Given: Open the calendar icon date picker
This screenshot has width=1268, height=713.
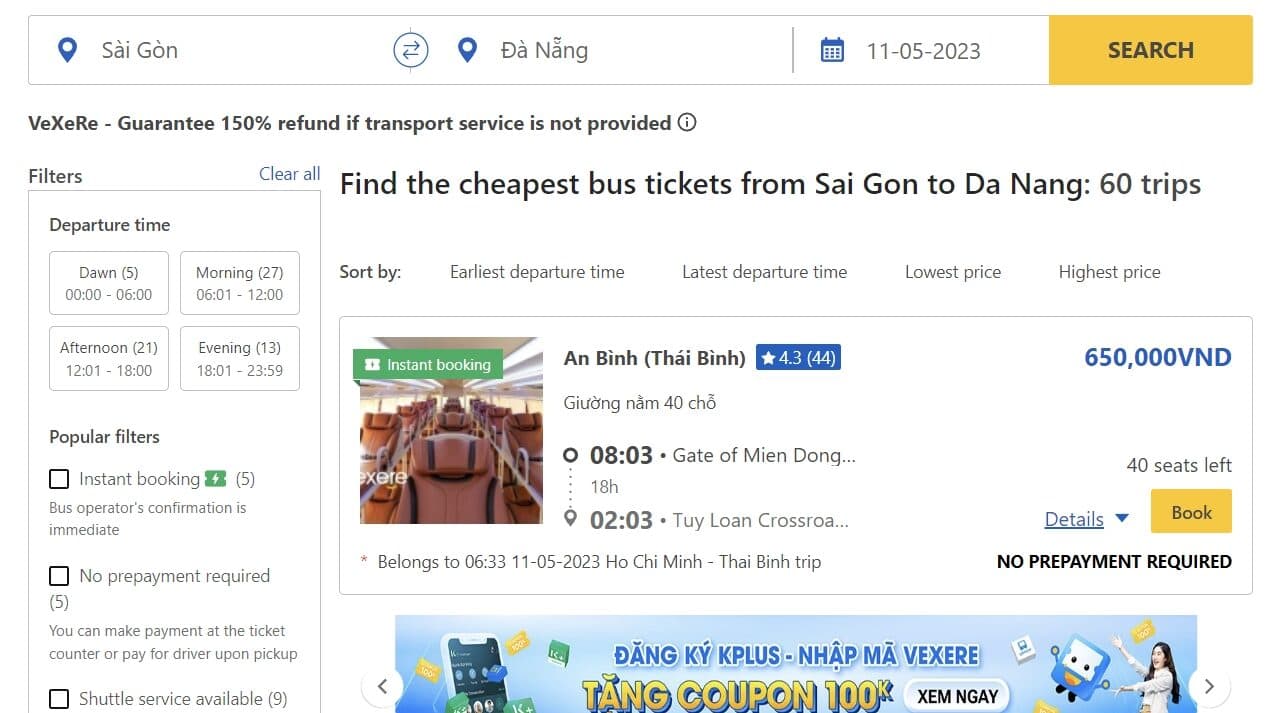Looking at the screenshot, I should [832, 50].
